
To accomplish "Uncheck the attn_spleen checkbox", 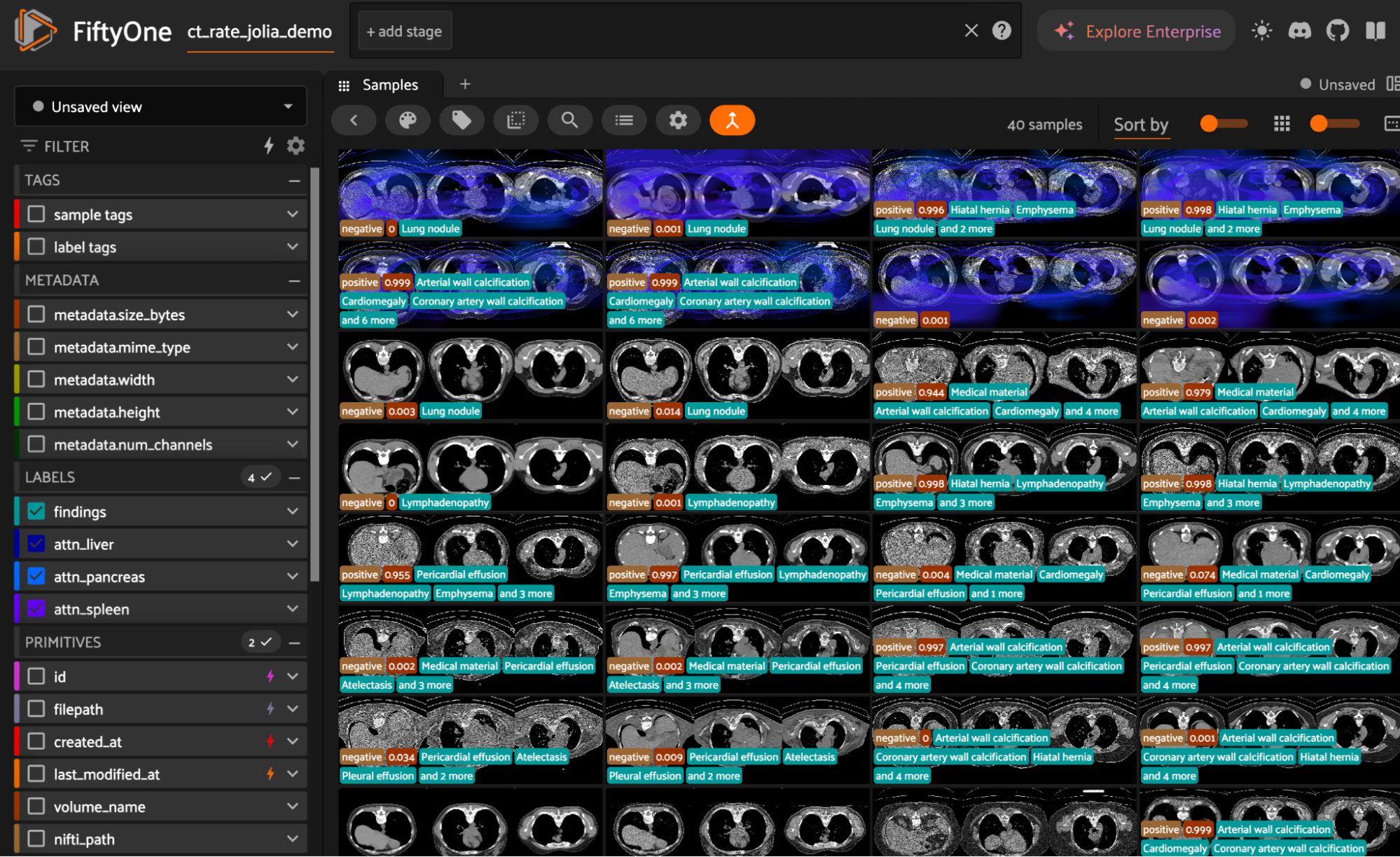I will tap(36, 609).
